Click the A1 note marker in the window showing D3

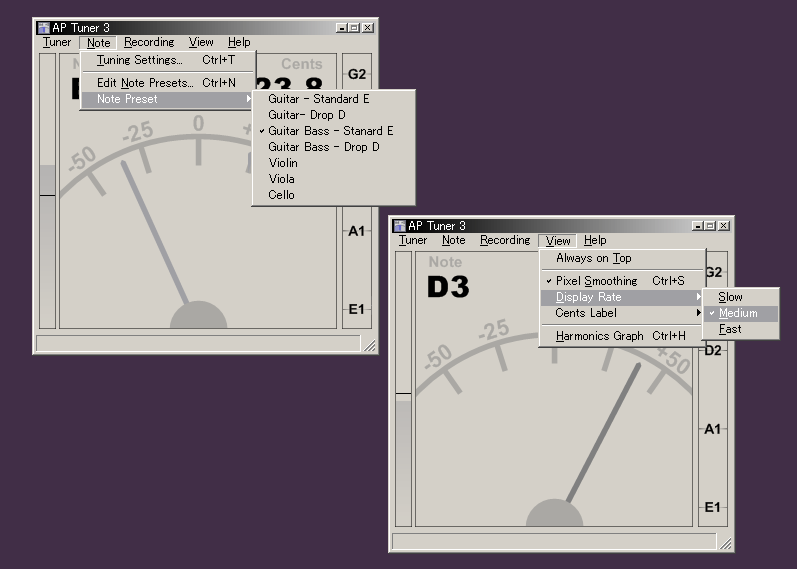click(x=712, y=429)
